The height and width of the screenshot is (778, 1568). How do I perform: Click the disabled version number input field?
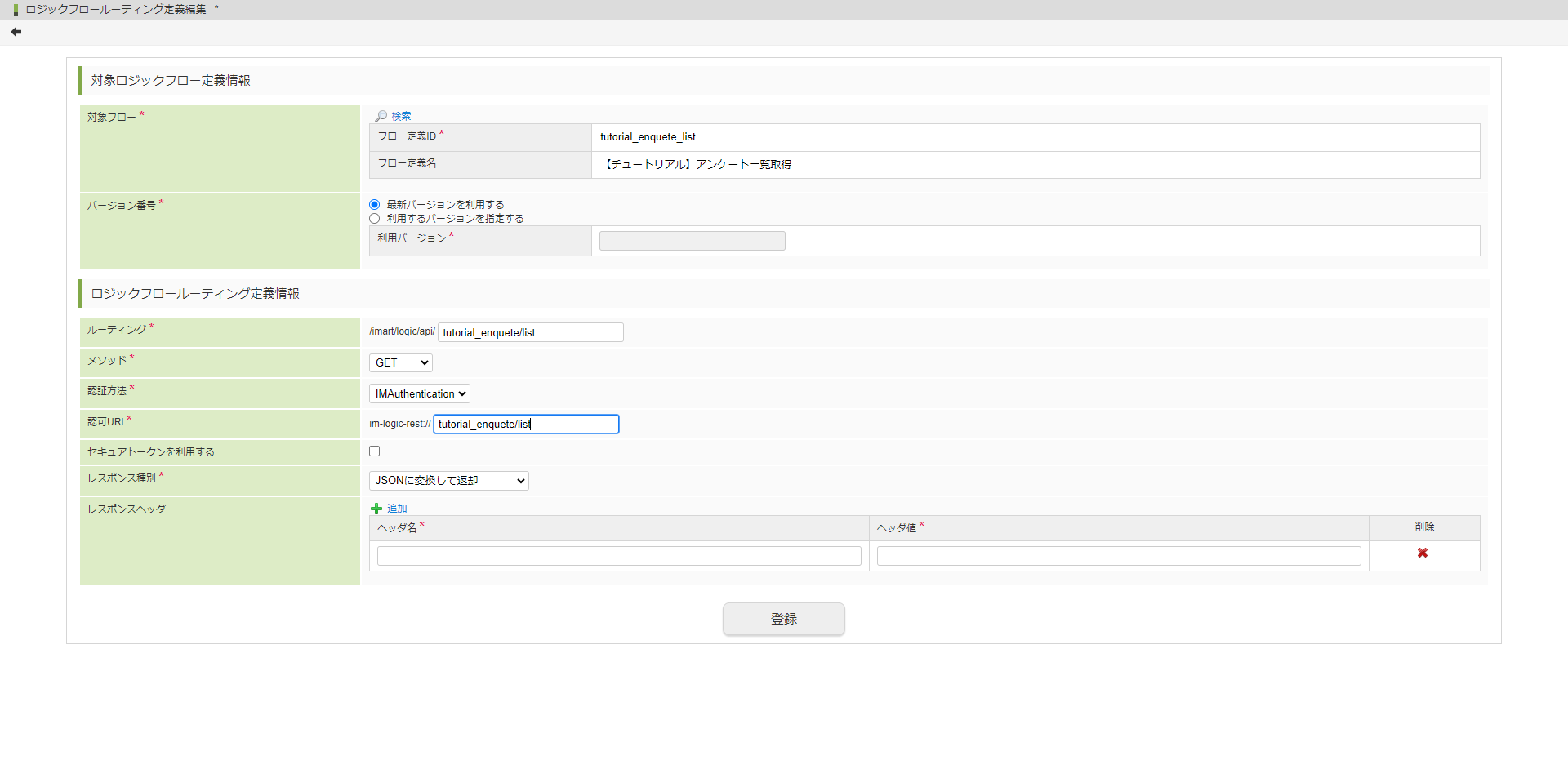[692, 241]
